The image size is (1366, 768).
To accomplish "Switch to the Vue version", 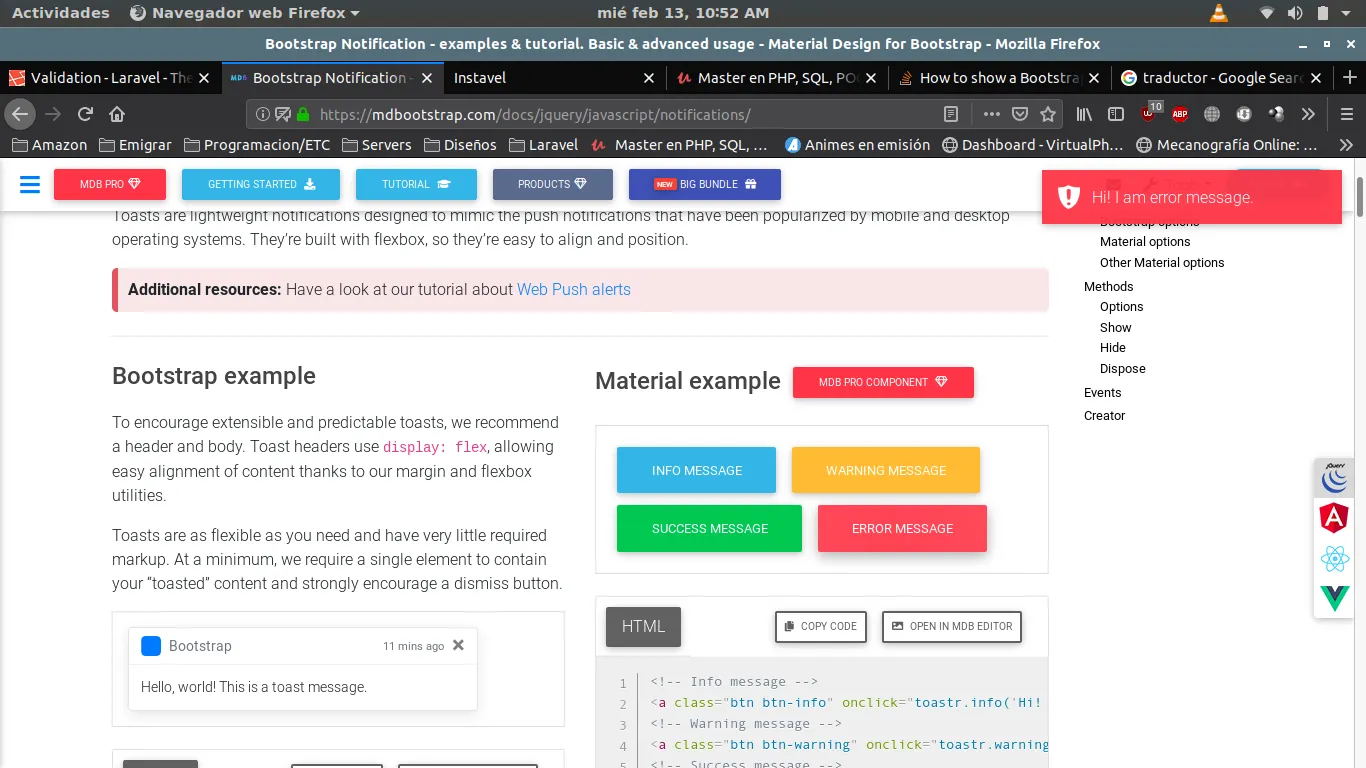I will click(1334, 598).
